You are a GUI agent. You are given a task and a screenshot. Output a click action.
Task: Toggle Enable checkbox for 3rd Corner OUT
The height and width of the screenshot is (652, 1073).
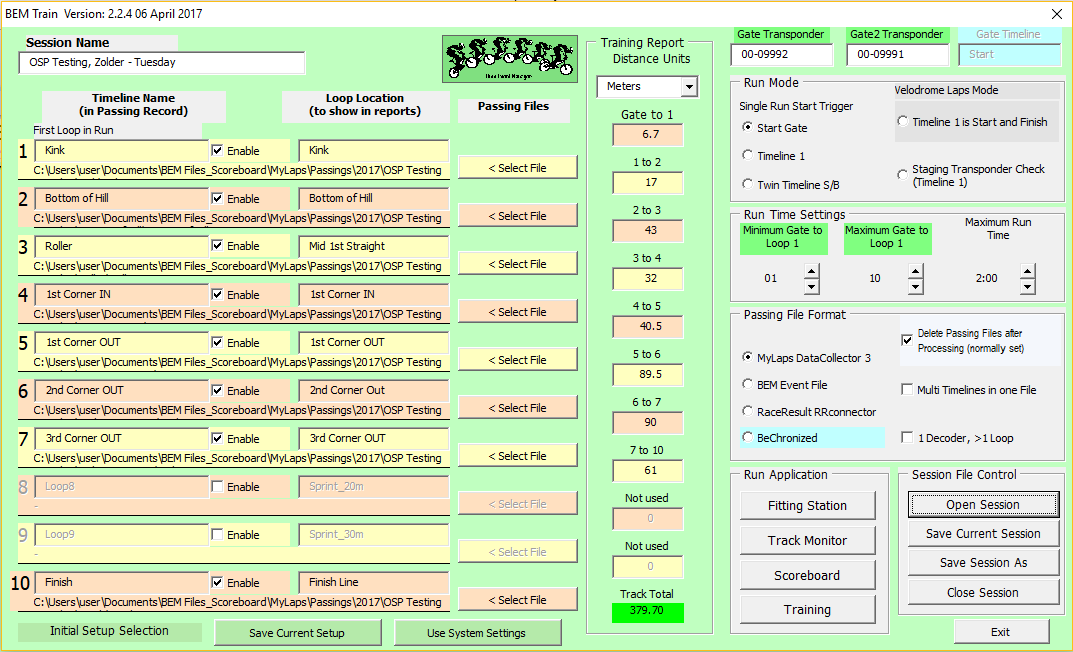[217, 438]
